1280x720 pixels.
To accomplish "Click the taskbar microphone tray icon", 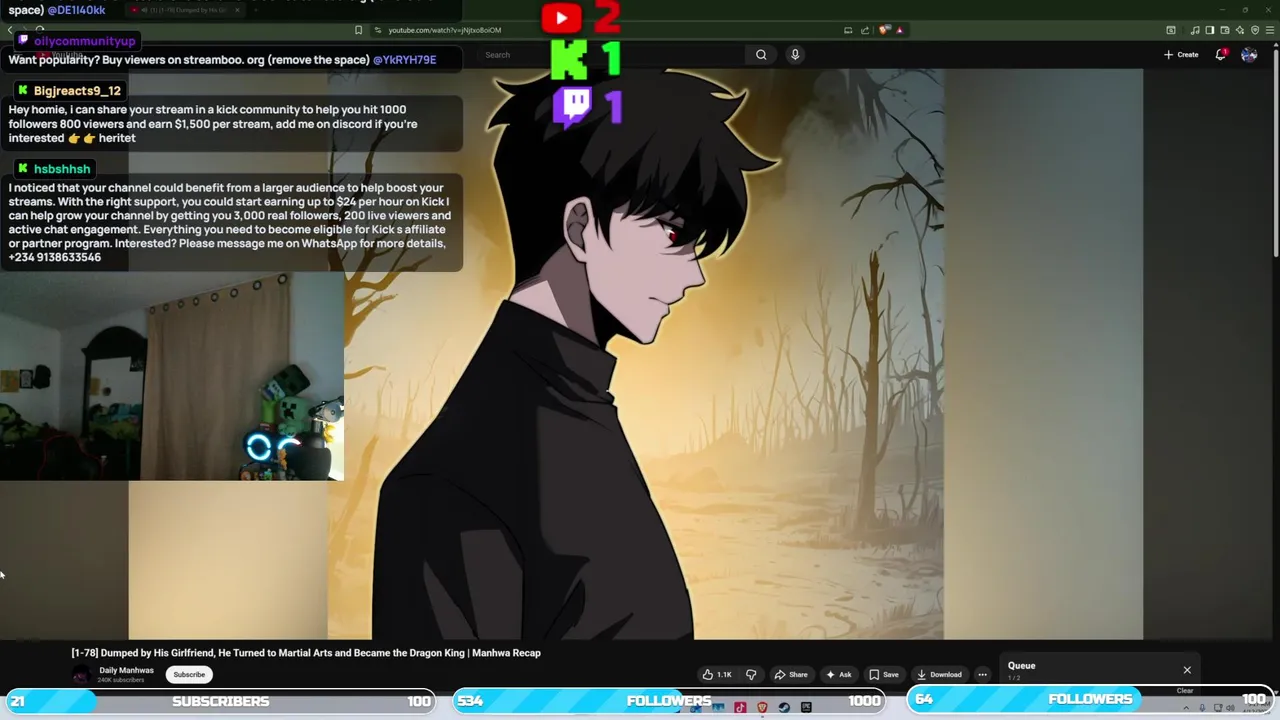I will (x=1202, y=708).
